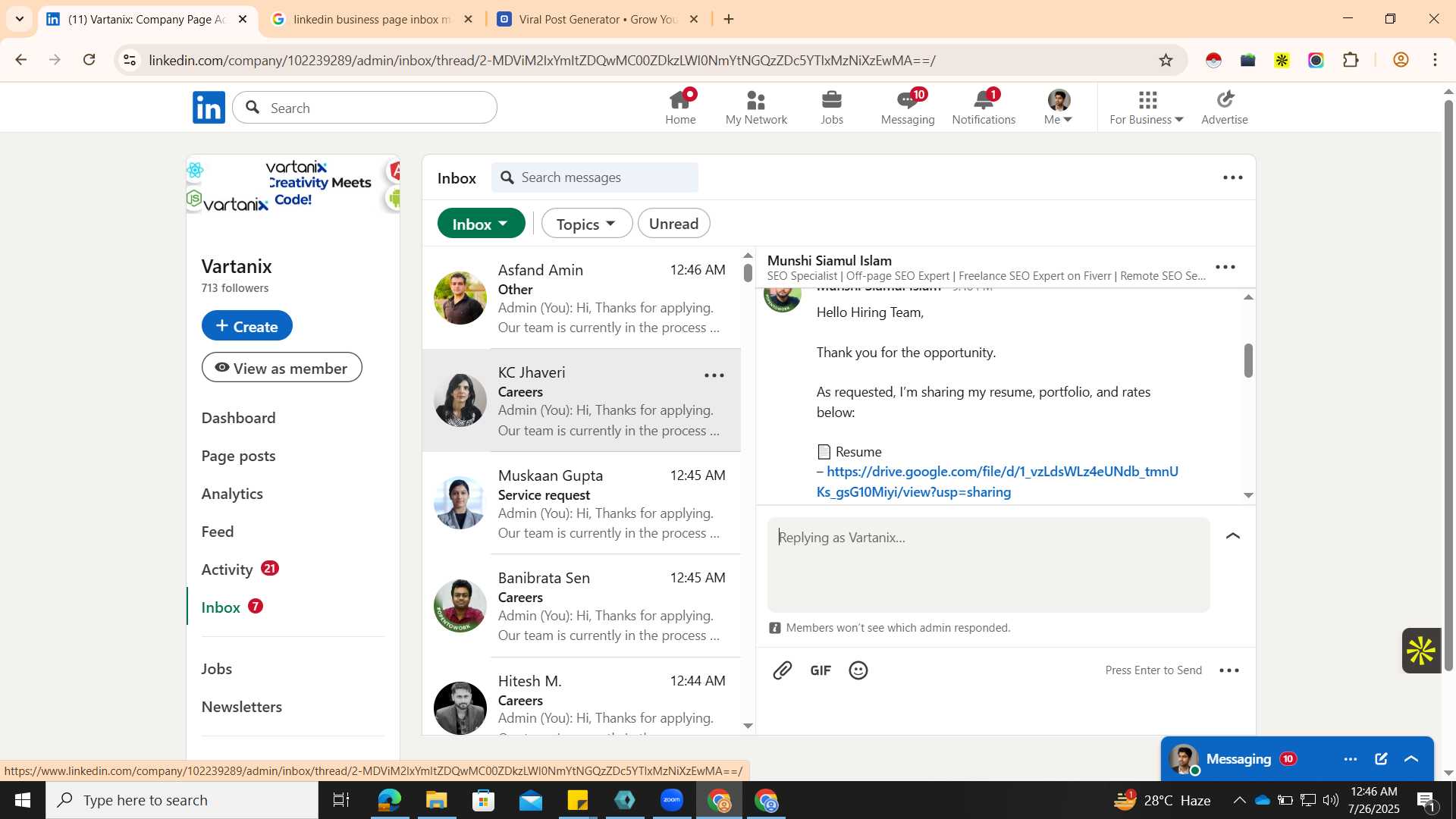Switch to Viral Post Generator tab
This screenshot has width=1456, height=819.
[598, 19]
